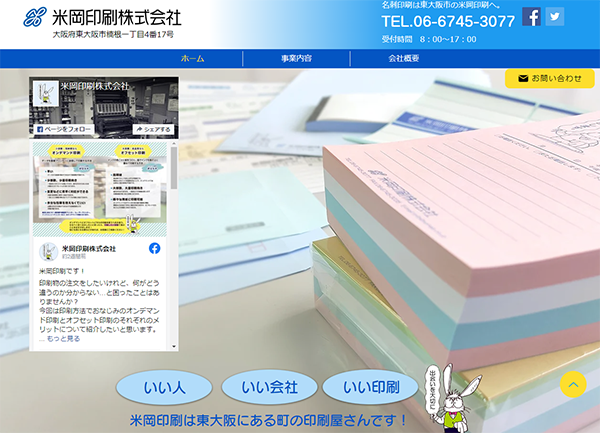
Task: Open the Facebook icon in header
Action: 532,17
